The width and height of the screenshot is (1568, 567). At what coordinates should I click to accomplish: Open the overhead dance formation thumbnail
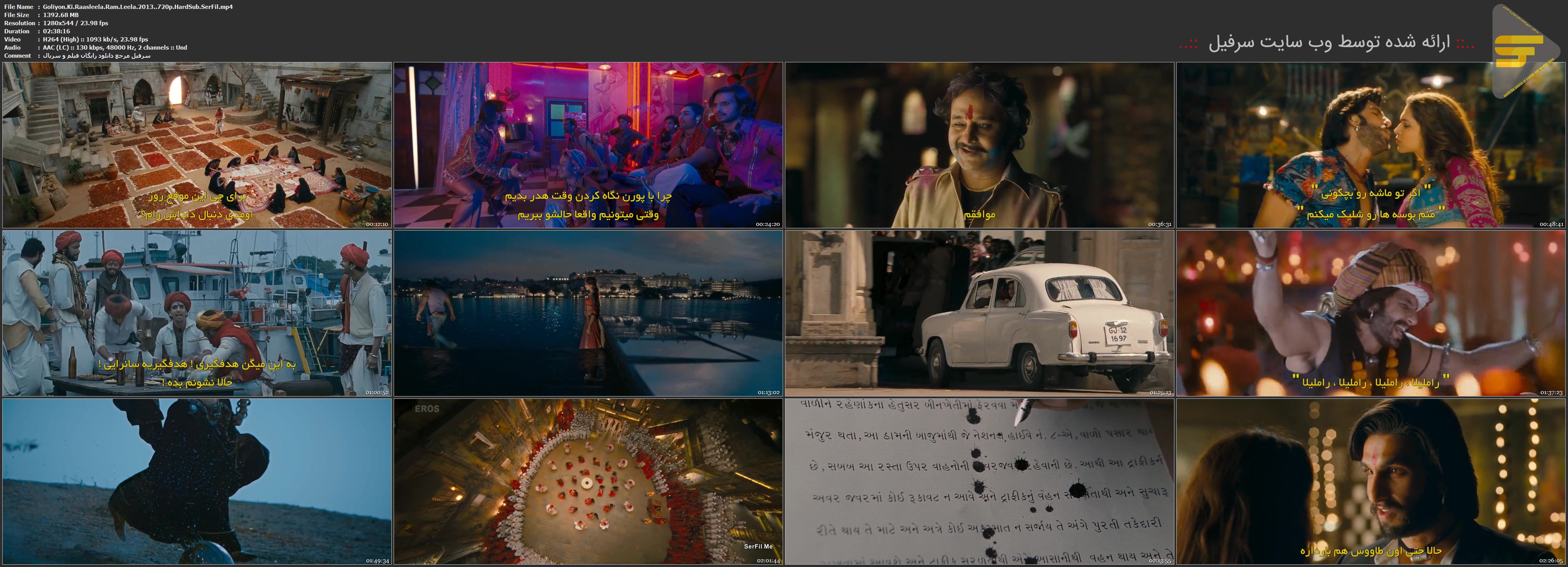coord(588,481)
